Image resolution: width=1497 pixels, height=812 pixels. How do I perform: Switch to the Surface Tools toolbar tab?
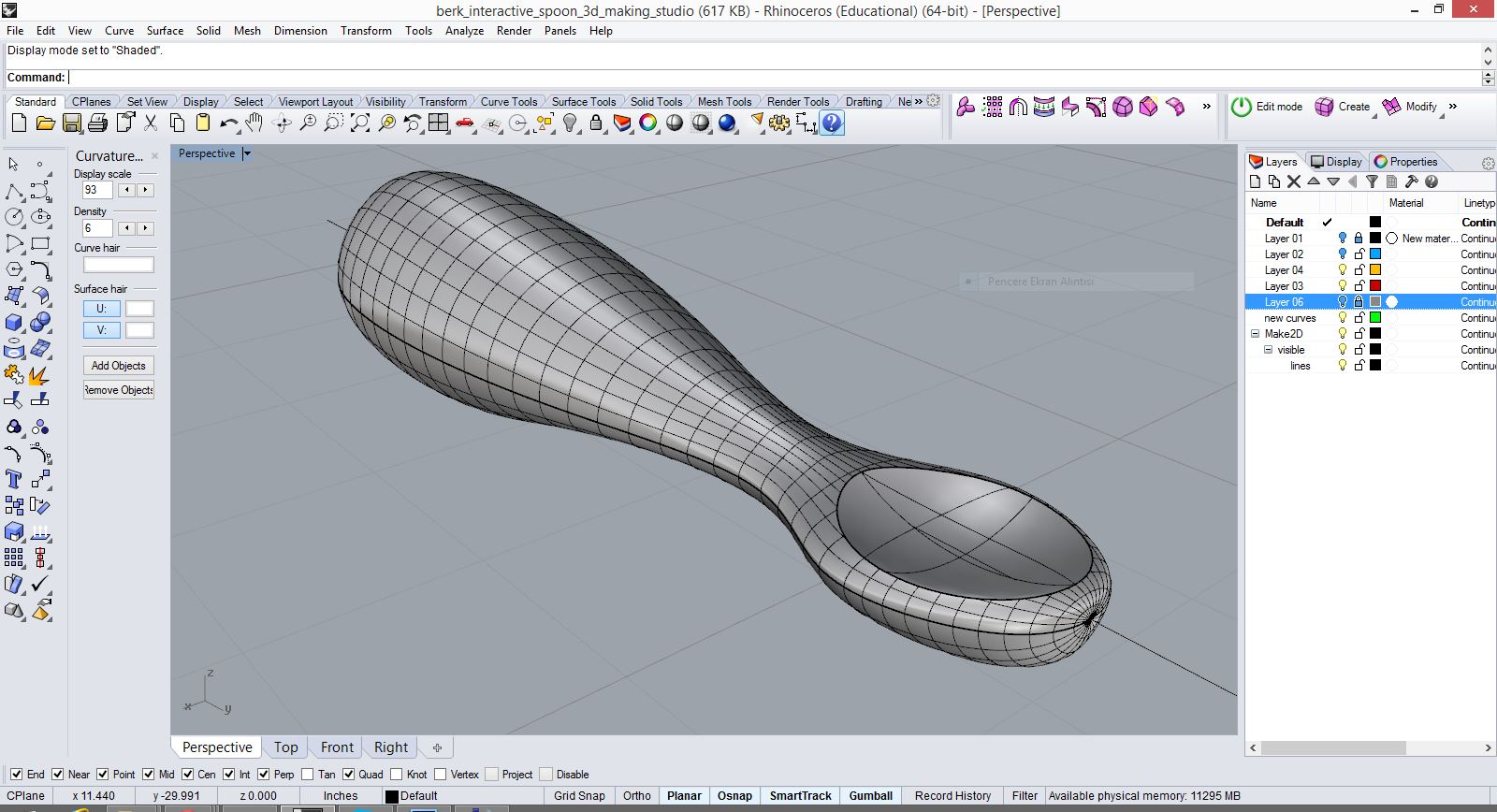(x=583, y=102)
